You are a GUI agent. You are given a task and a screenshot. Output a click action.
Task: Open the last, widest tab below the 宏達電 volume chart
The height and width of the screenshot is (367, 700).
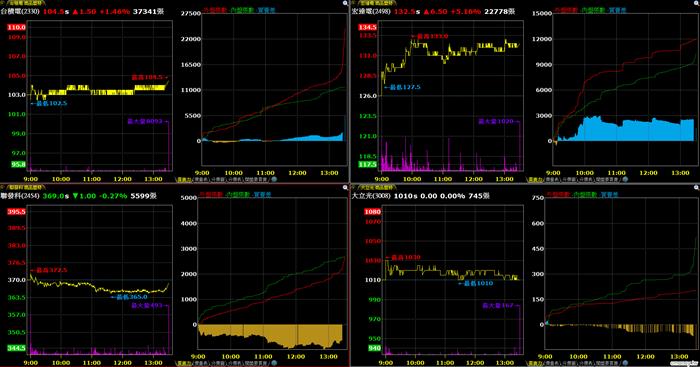tap(607, 179)
